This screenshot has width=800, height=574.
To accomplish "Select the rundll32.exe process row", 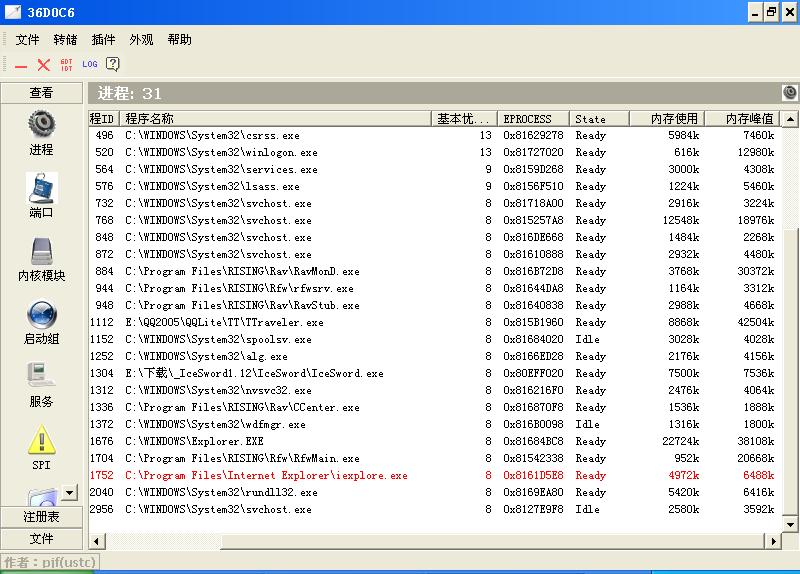I will (x=434, y=492).
